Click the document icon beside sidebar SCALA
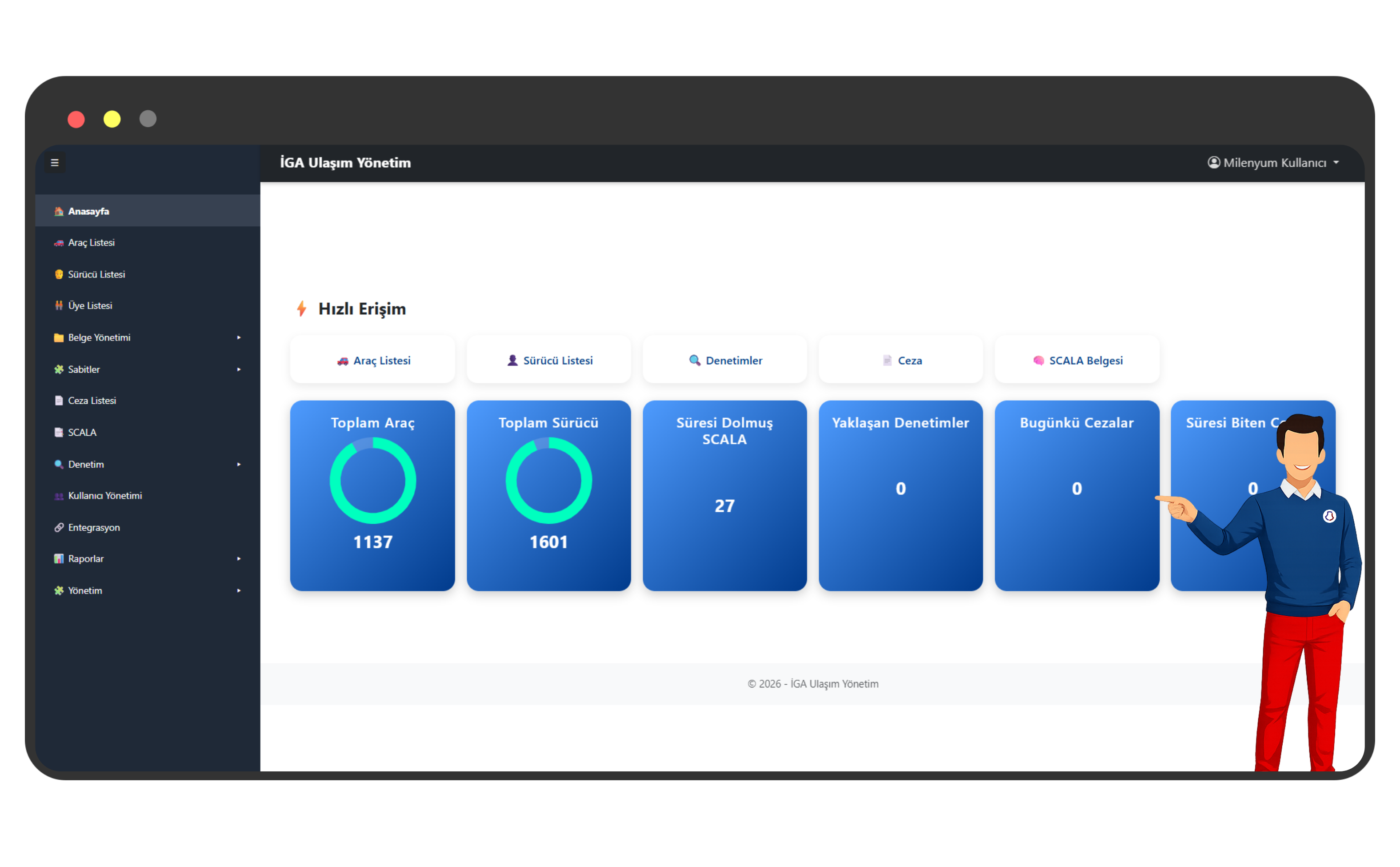Viewport: 1400px width, 867px height. coord(59,432)
